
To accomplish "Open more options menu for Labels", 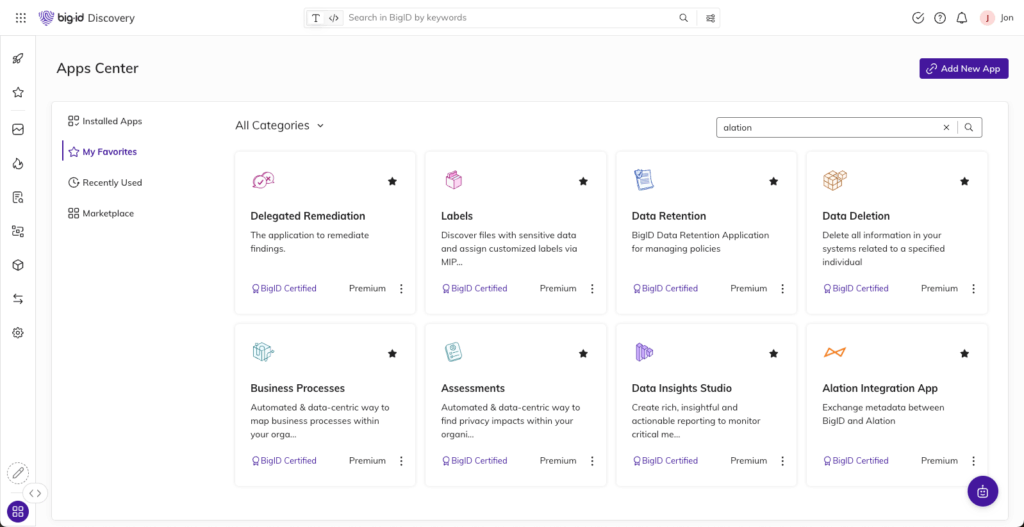I will click(592, 289).
